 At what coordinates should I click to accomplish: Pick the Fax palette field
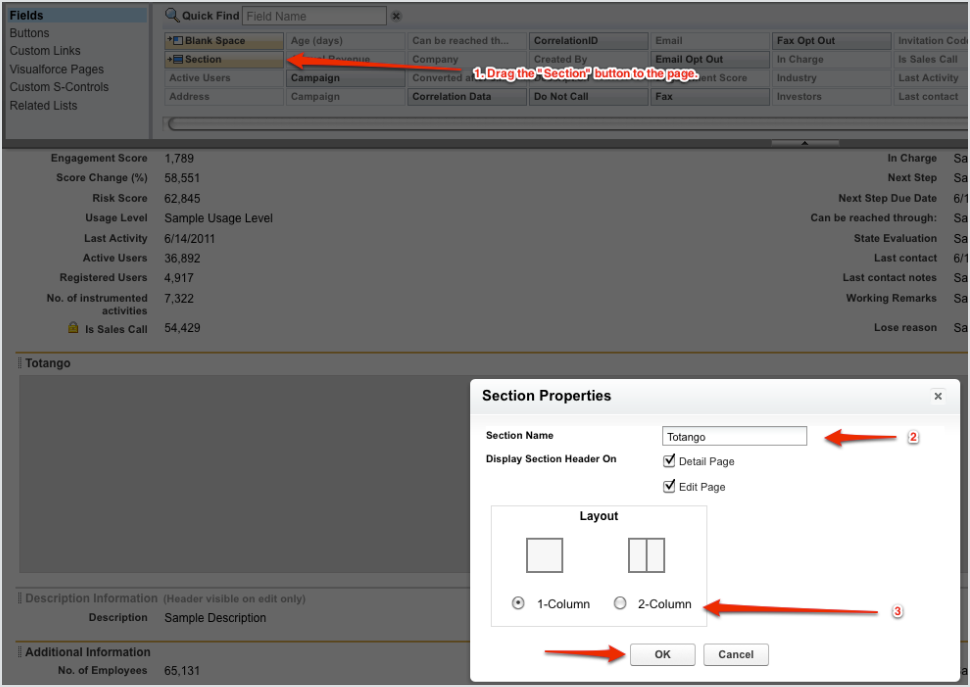(x=710, y=96)
